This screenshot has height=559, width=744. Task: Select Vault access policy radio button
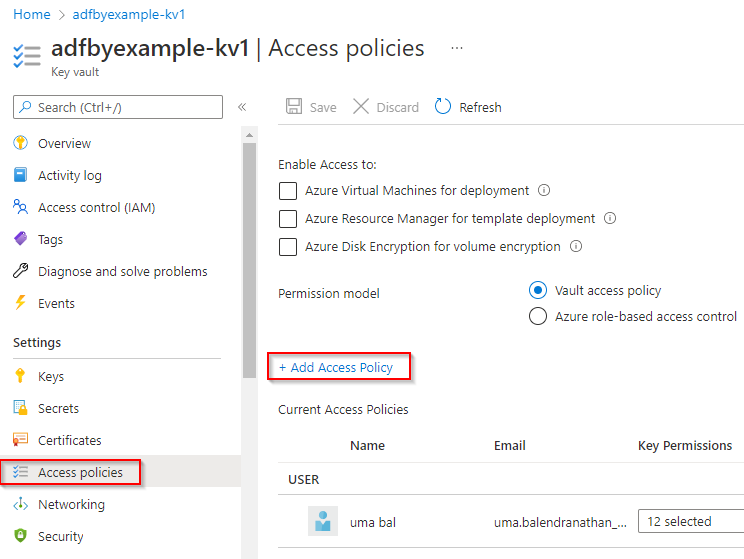[x=538, y=290]
